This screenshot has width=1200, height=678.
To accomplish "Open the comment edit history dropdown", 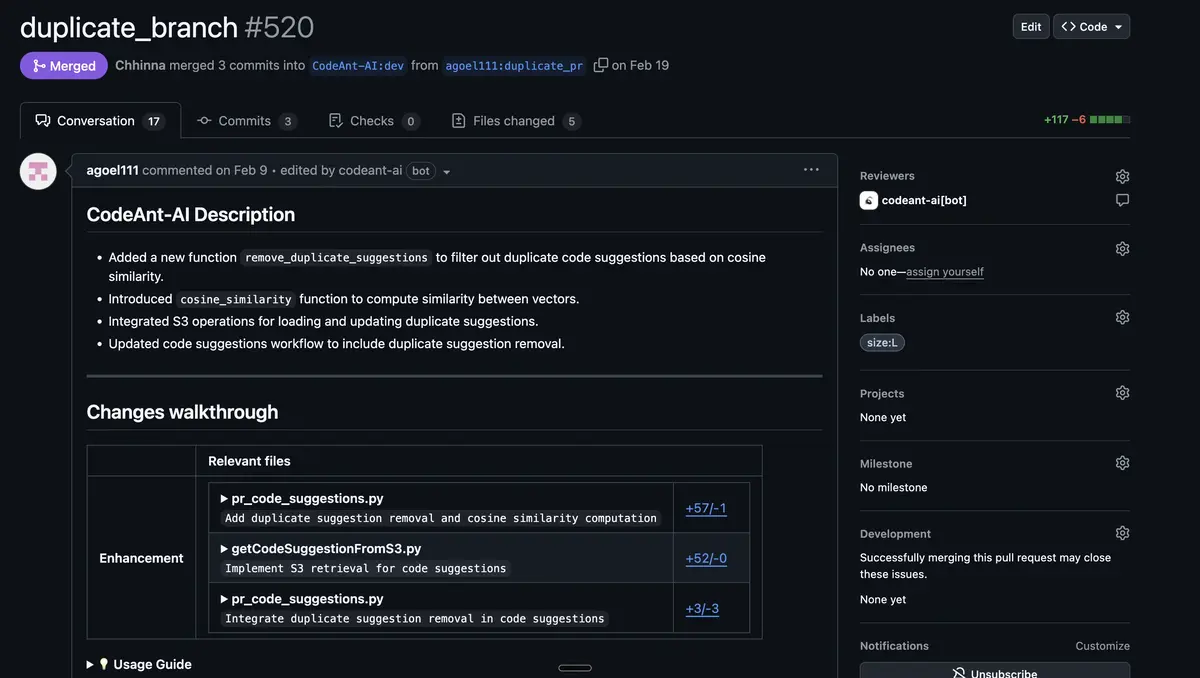I will pos(446,171).
